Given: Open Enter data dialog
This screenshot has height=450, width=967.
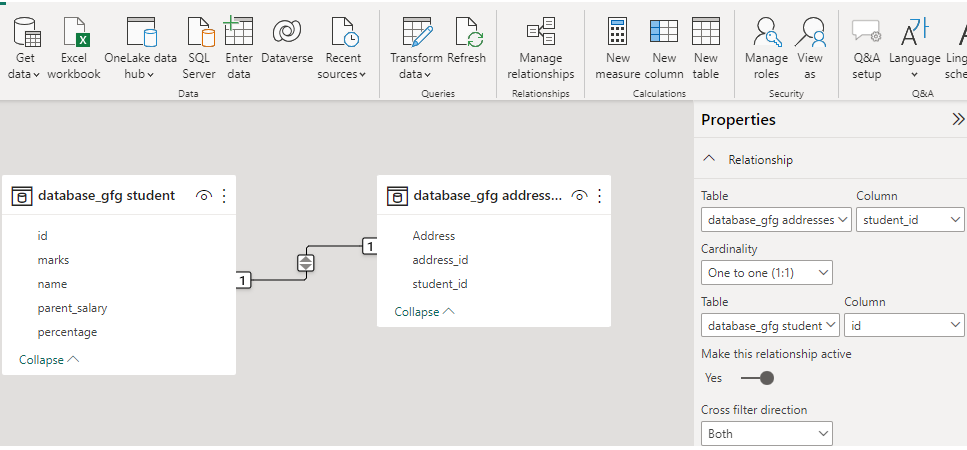Looking at the screenshot, I should click(239, 49).
